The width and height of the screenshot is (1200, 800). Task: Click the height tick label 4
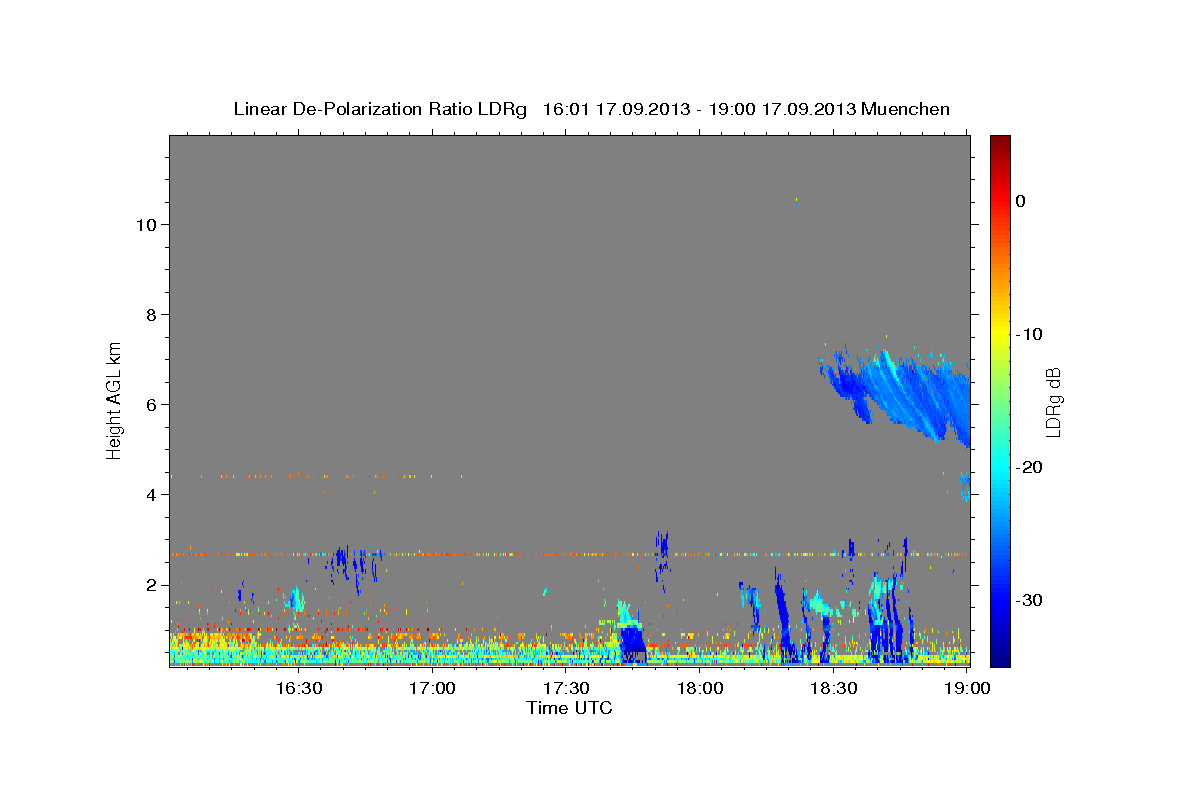pyautogui.click(x=150, y=495)
